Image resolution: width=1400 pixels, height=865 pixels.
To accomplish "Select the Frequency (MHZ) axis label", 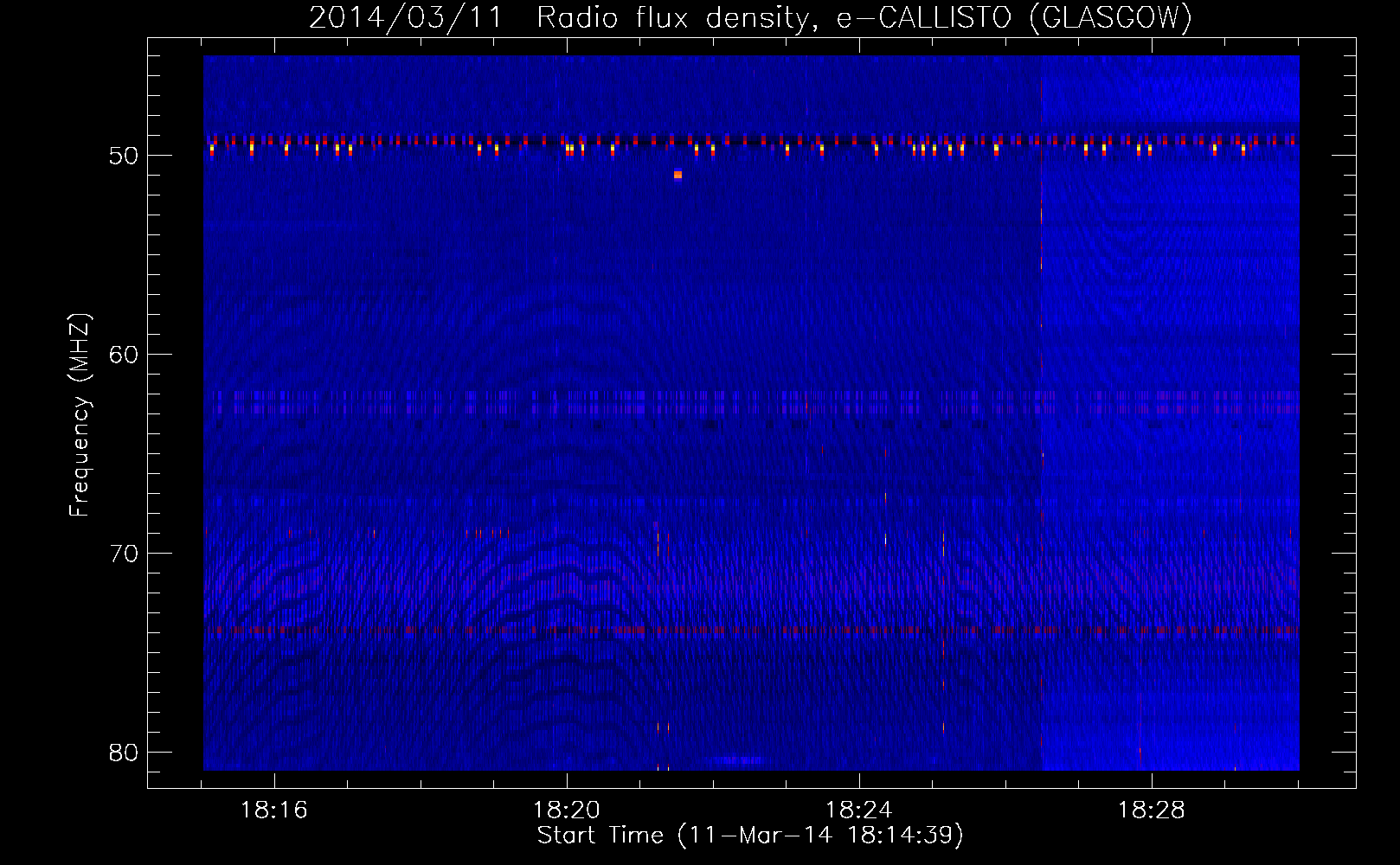I will point(80,414).
